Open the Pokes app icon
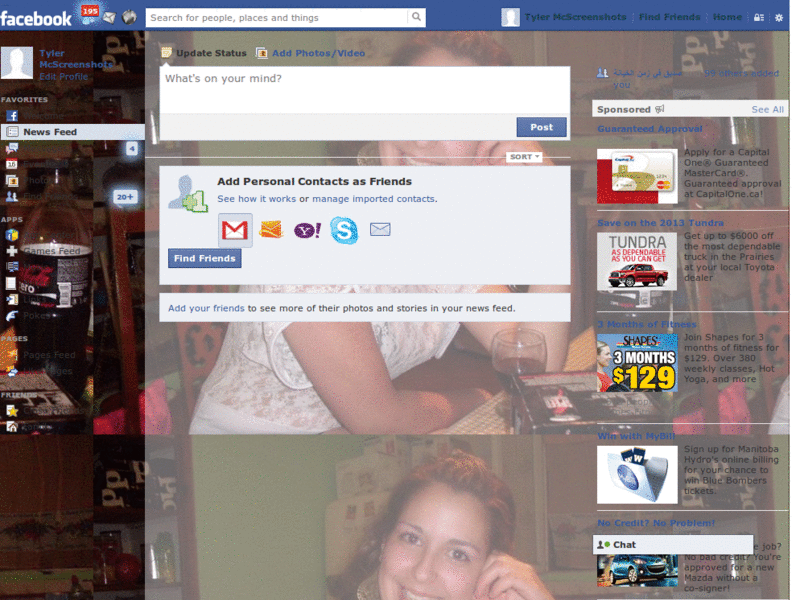Screen dimensions: 800x600 click(x=12, y=316)
